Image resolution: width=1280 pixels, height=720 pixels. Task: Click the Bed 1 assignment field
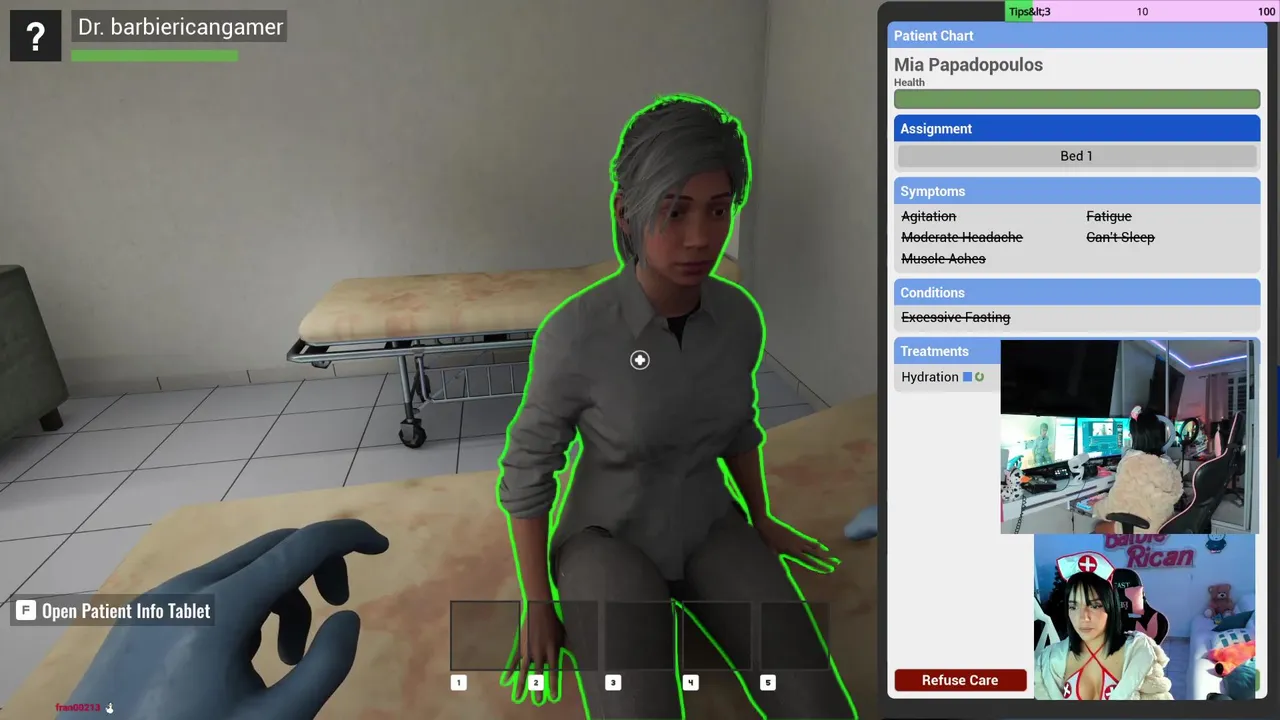pyautogui.click(x=1076, y=156)
